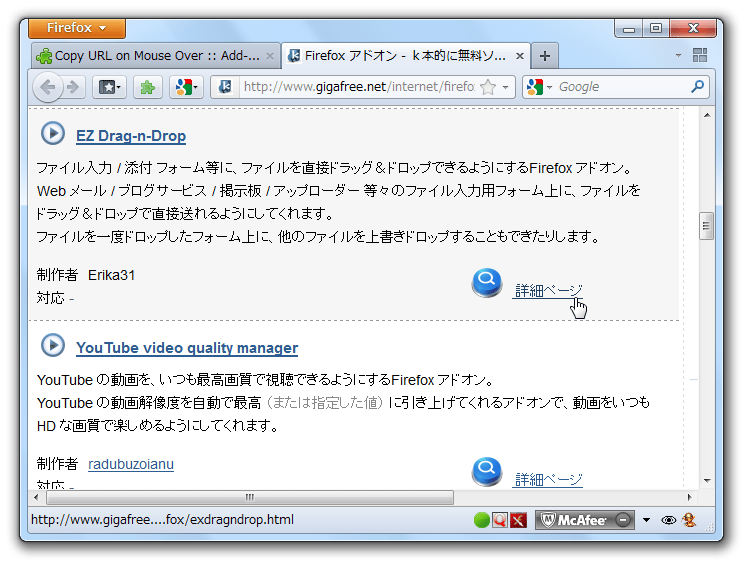
Task: Open the orange Firefox menu button
Action: tap(77, 28)
